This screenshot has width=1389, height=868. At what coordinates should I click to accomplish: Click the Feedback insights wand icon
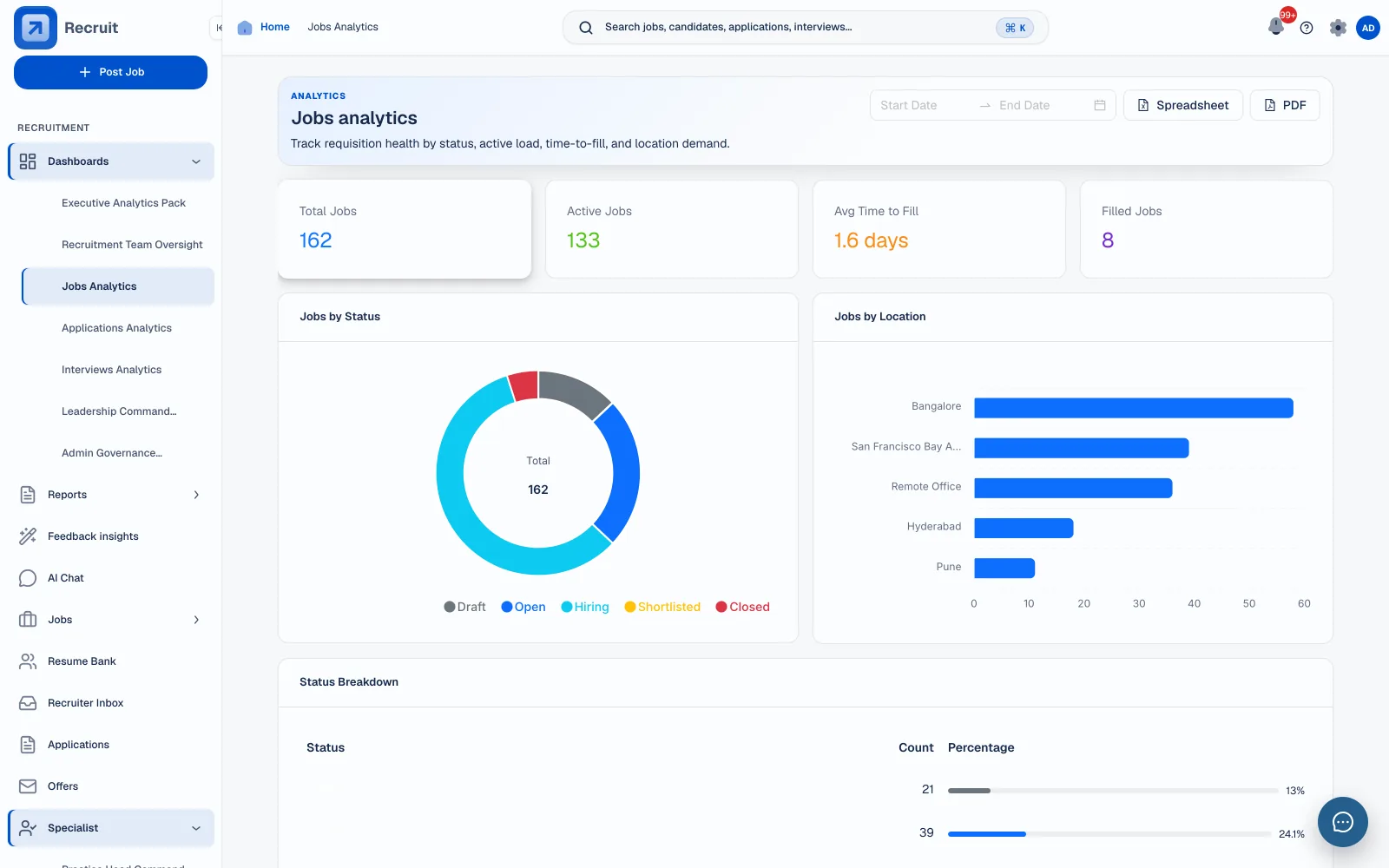pos(28,536)
